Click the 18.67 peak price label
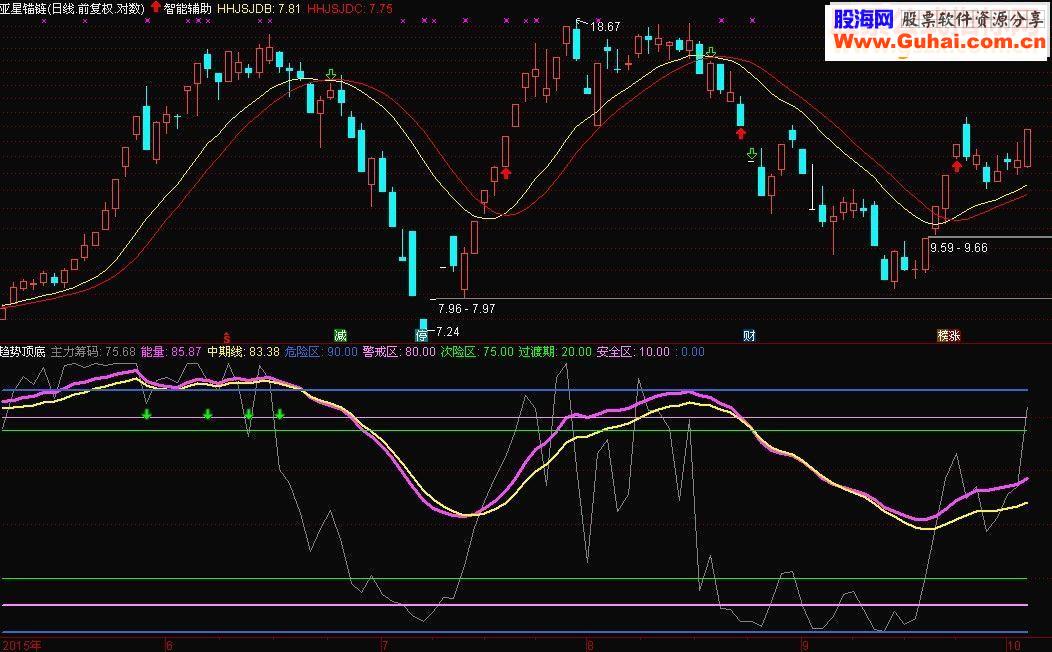Viewport: 1052px width, 652px height. point(605,27)
